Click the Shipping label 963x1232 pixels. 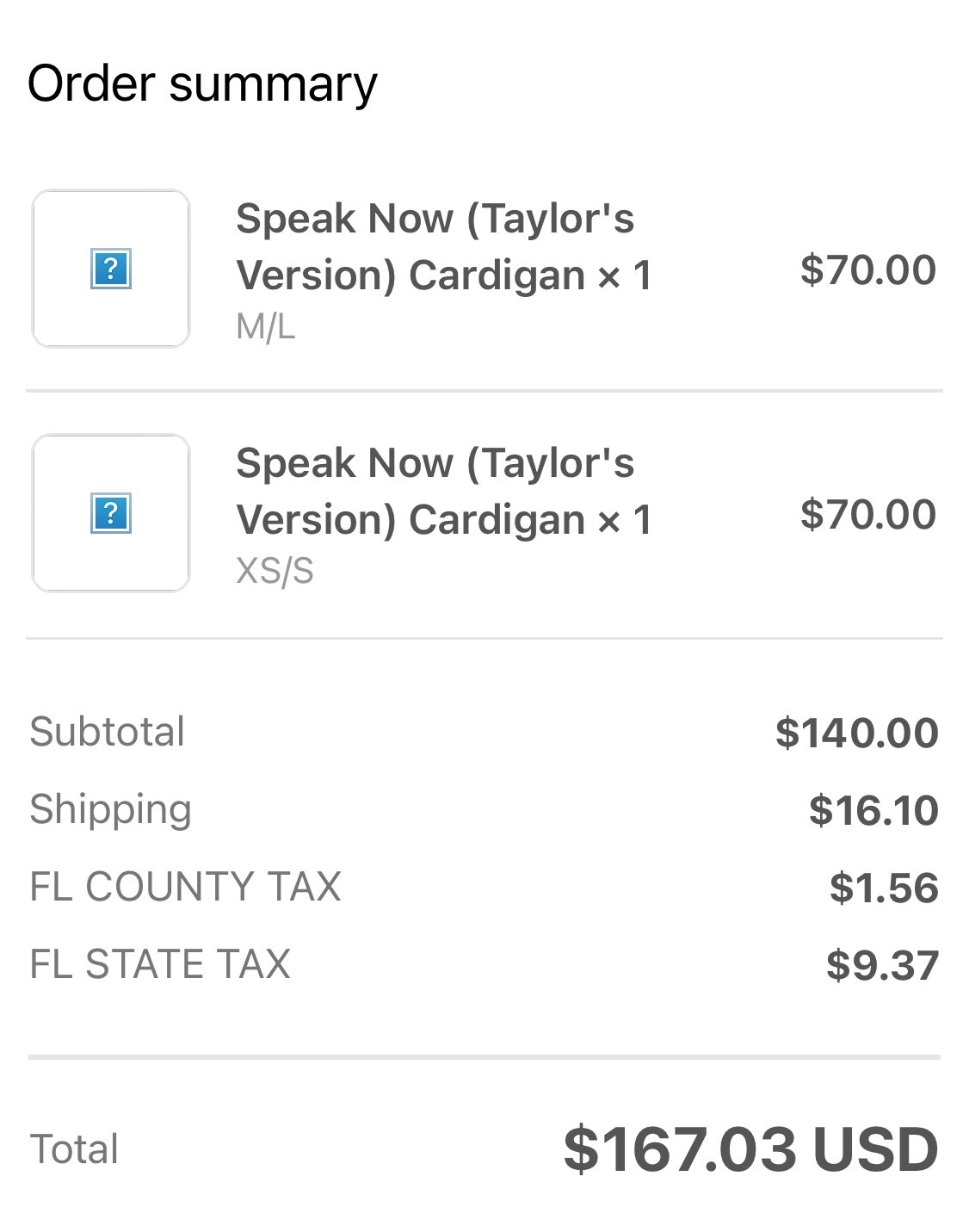coord(110,811)
